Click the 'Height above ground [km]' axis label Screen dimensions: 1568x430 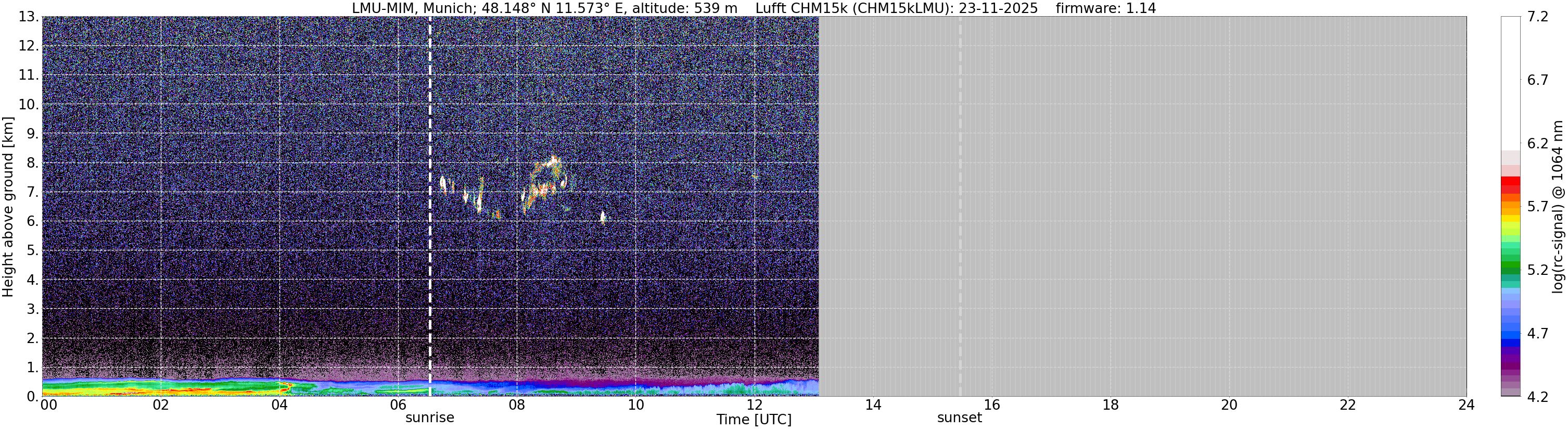point(8,207)
